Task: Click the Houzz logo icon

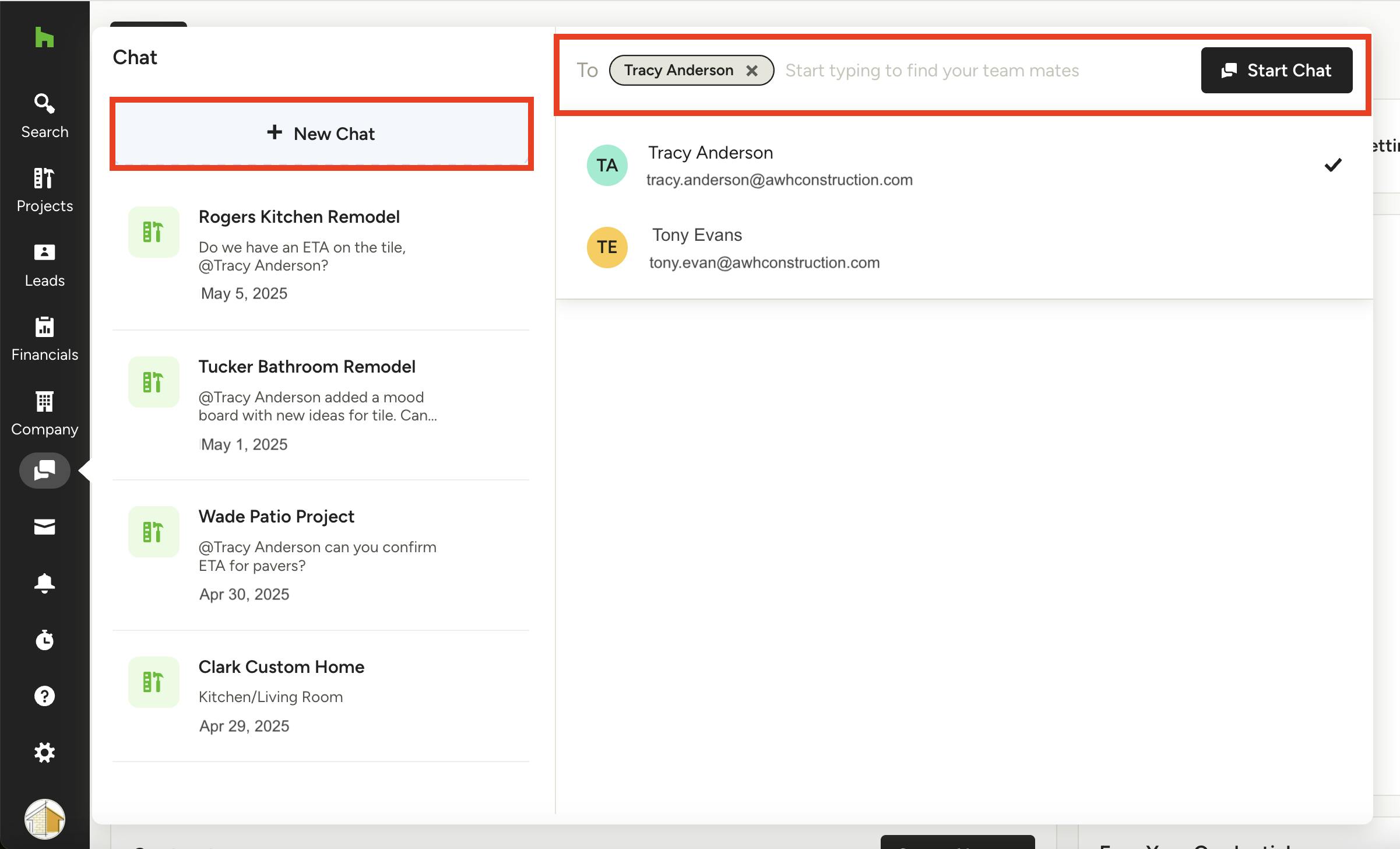Action: 44,37
